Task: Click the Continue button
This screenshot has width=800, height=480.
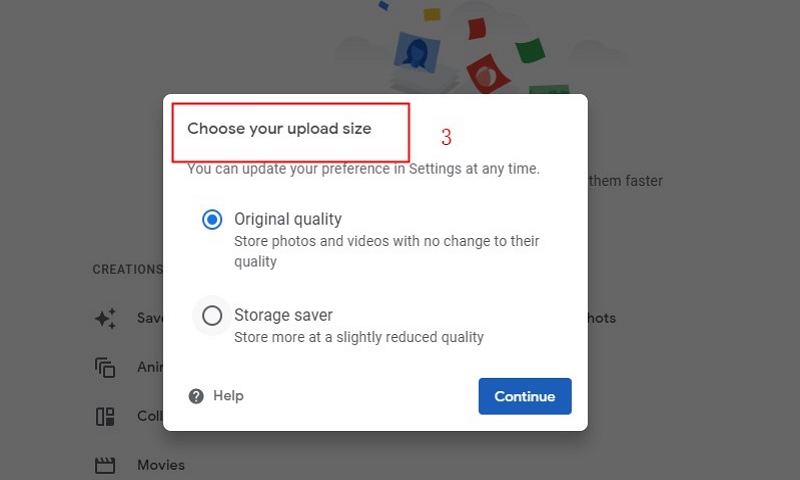Action: click(x=525, y=396)
